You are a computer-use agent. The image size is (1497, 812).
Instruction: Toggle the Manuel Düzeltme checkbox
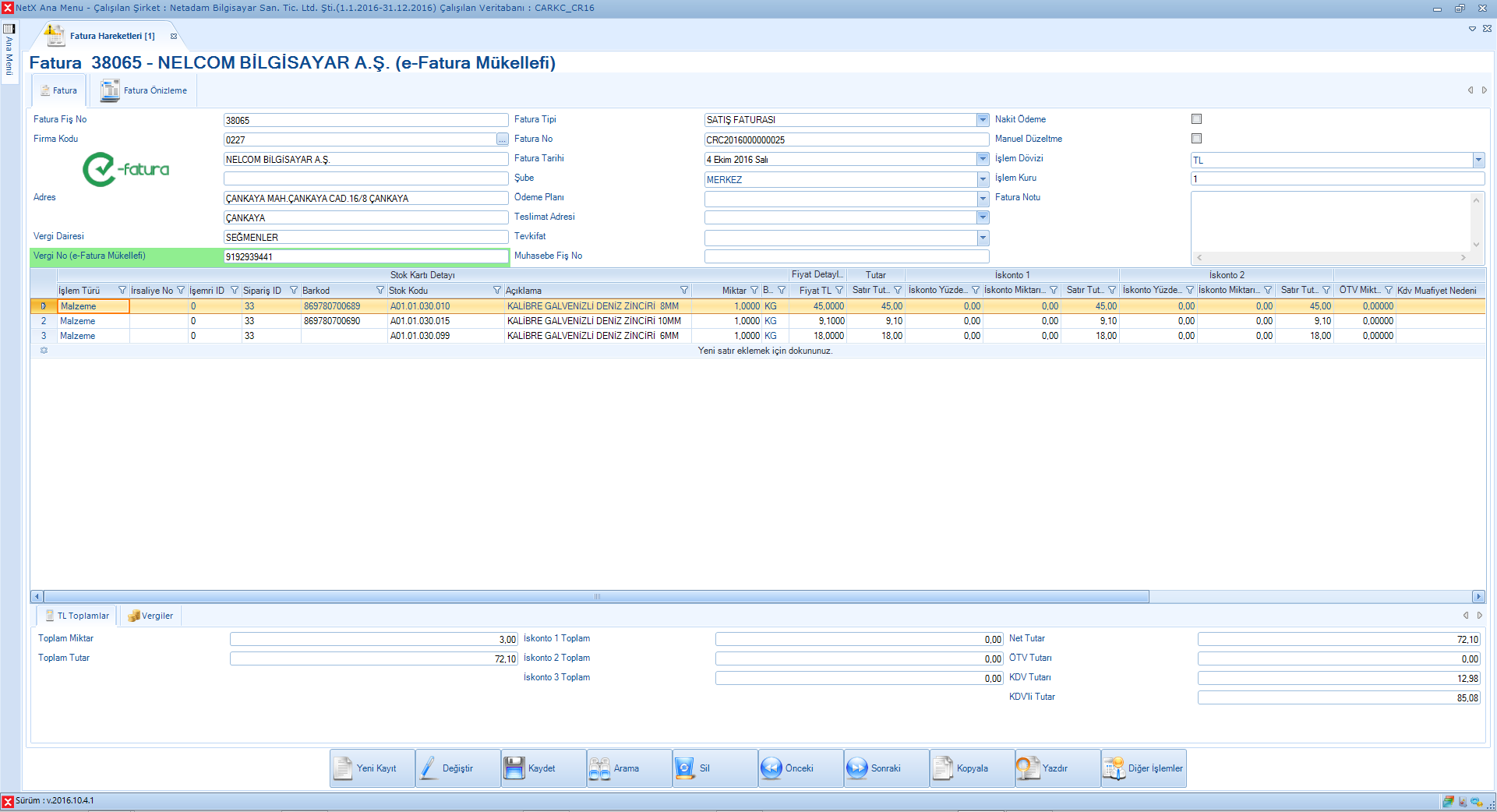coord(1196,139)
